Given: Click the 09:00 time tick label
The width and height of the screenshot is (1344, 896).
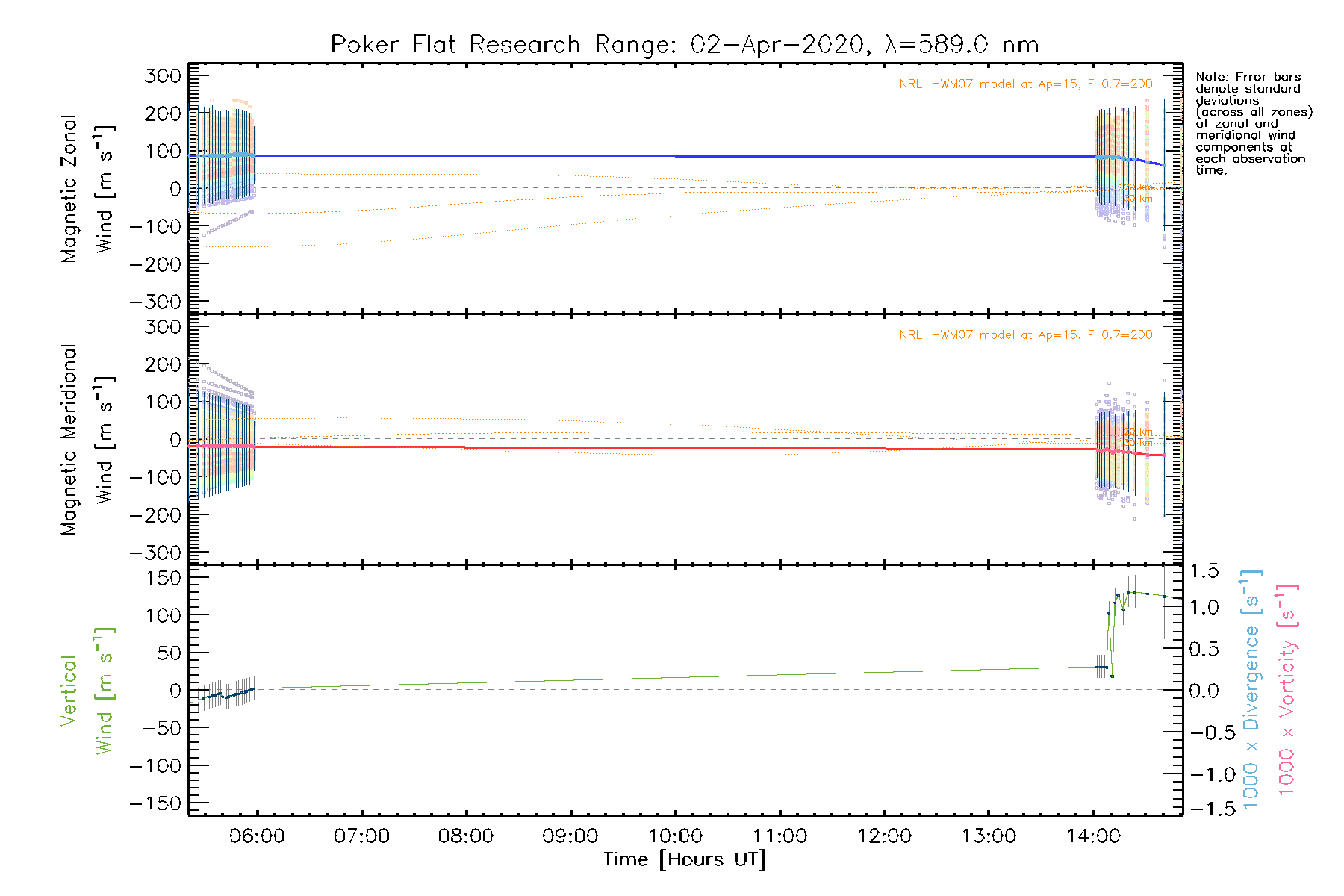Looking at the screenshot, I should (570, 836).
